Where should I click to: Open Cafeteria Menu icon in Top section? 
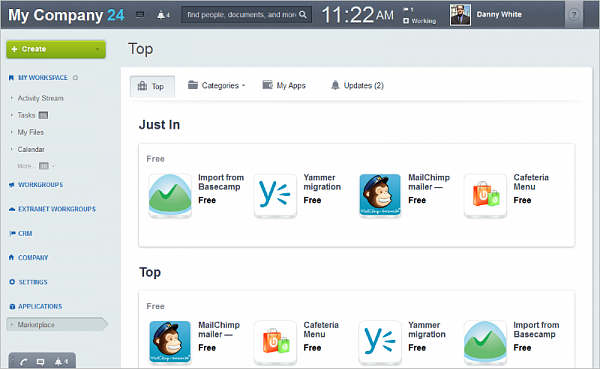pos(275,342)
